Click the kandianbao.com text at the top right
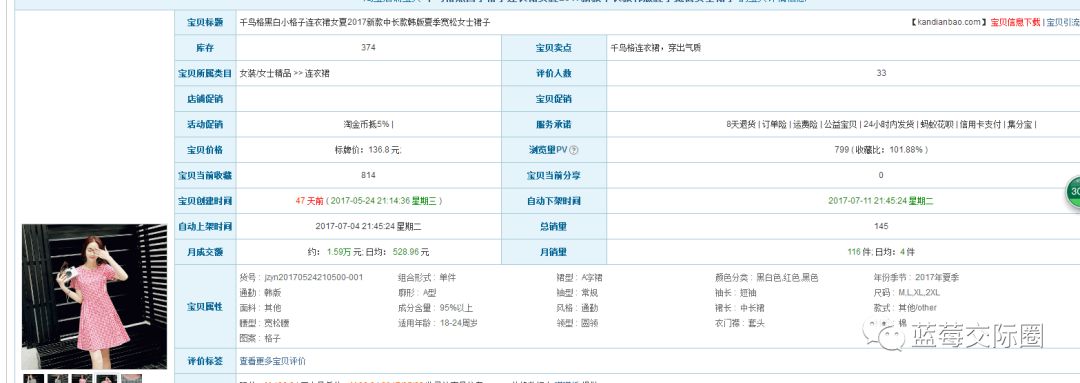Viewport: 1080px width, 383px height. [950, 23]
